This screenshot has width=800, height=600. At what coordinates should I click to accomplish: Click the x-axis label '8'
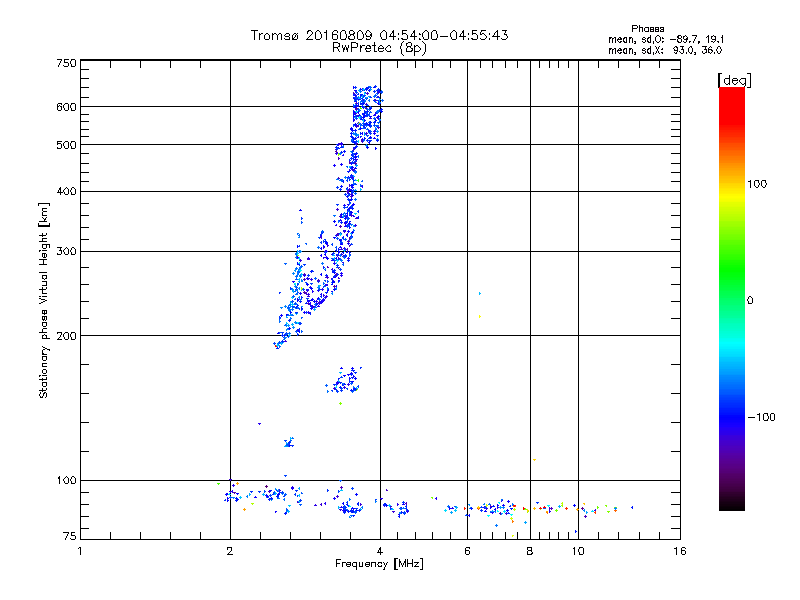[x=530, y=551]
